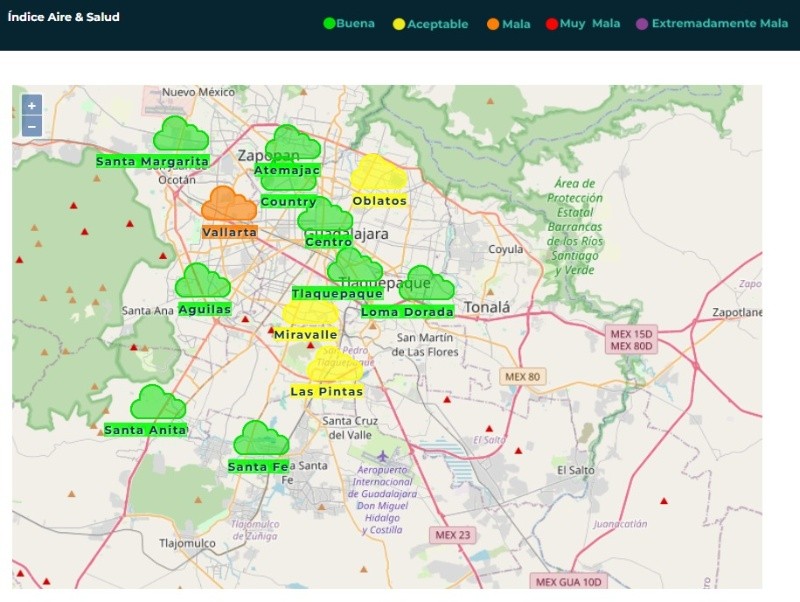Screen dimensions: 800x602
Task: Click the Santa Fe station cloud icon
Action: 261,439
